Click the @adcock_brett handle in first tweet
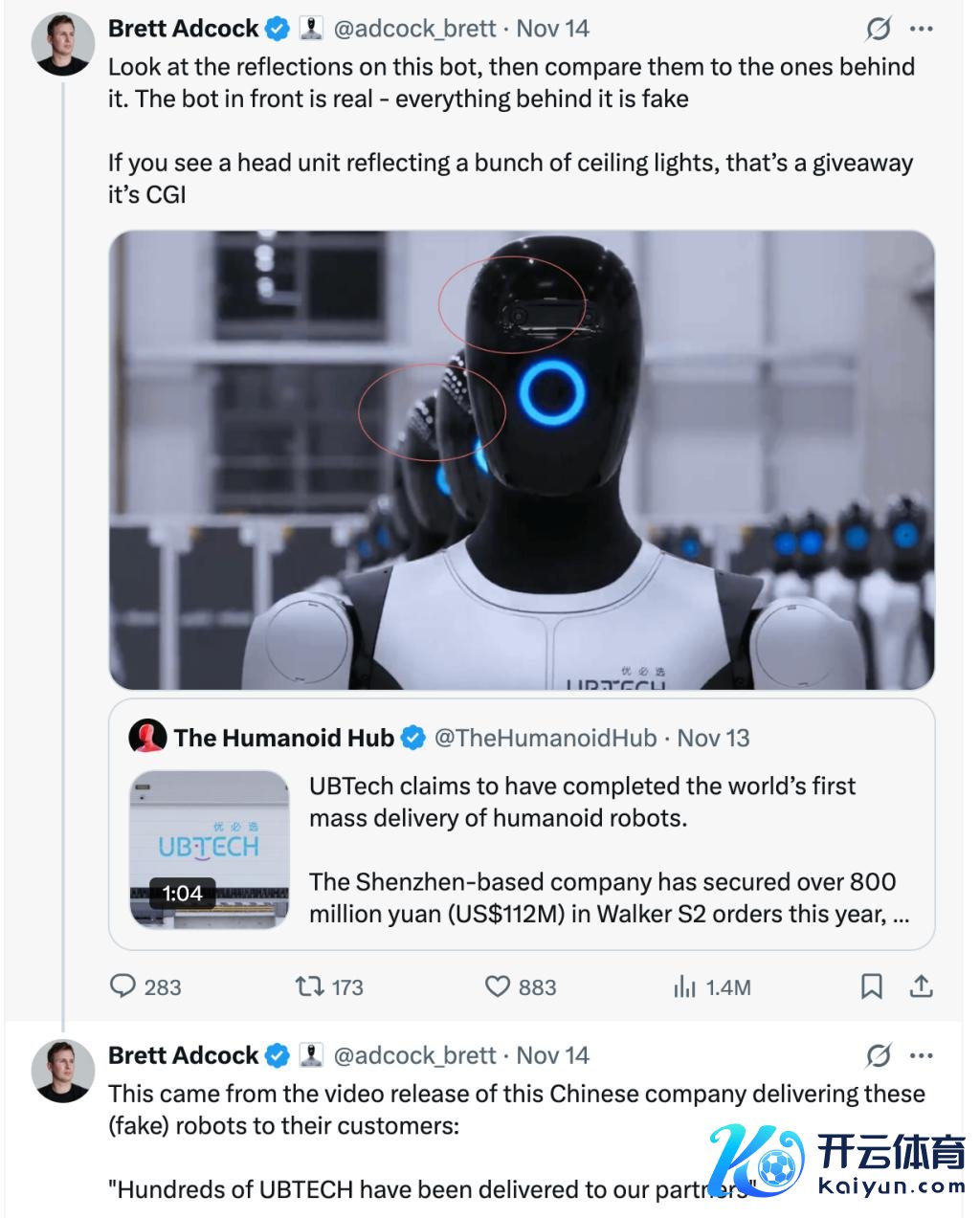Screen dimensions: 980x1218 [x=413, y=29]
